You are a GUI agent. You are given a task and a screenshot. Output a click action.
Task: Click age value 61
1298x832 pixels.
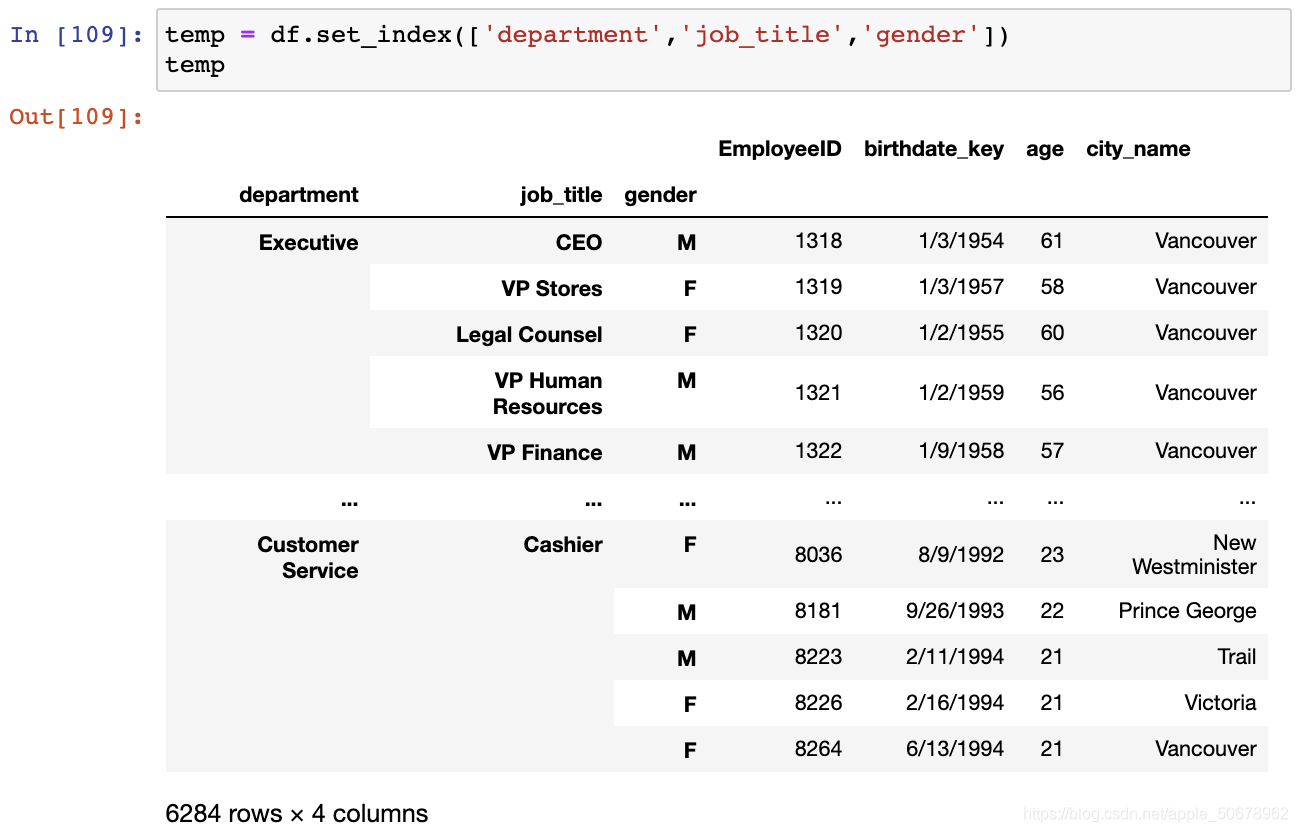pyautogui.click(x=1052, y=241)
